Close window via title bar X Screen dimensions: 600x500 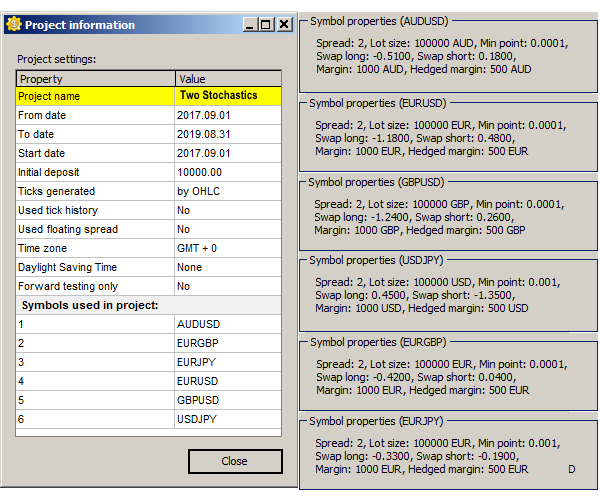284,24
